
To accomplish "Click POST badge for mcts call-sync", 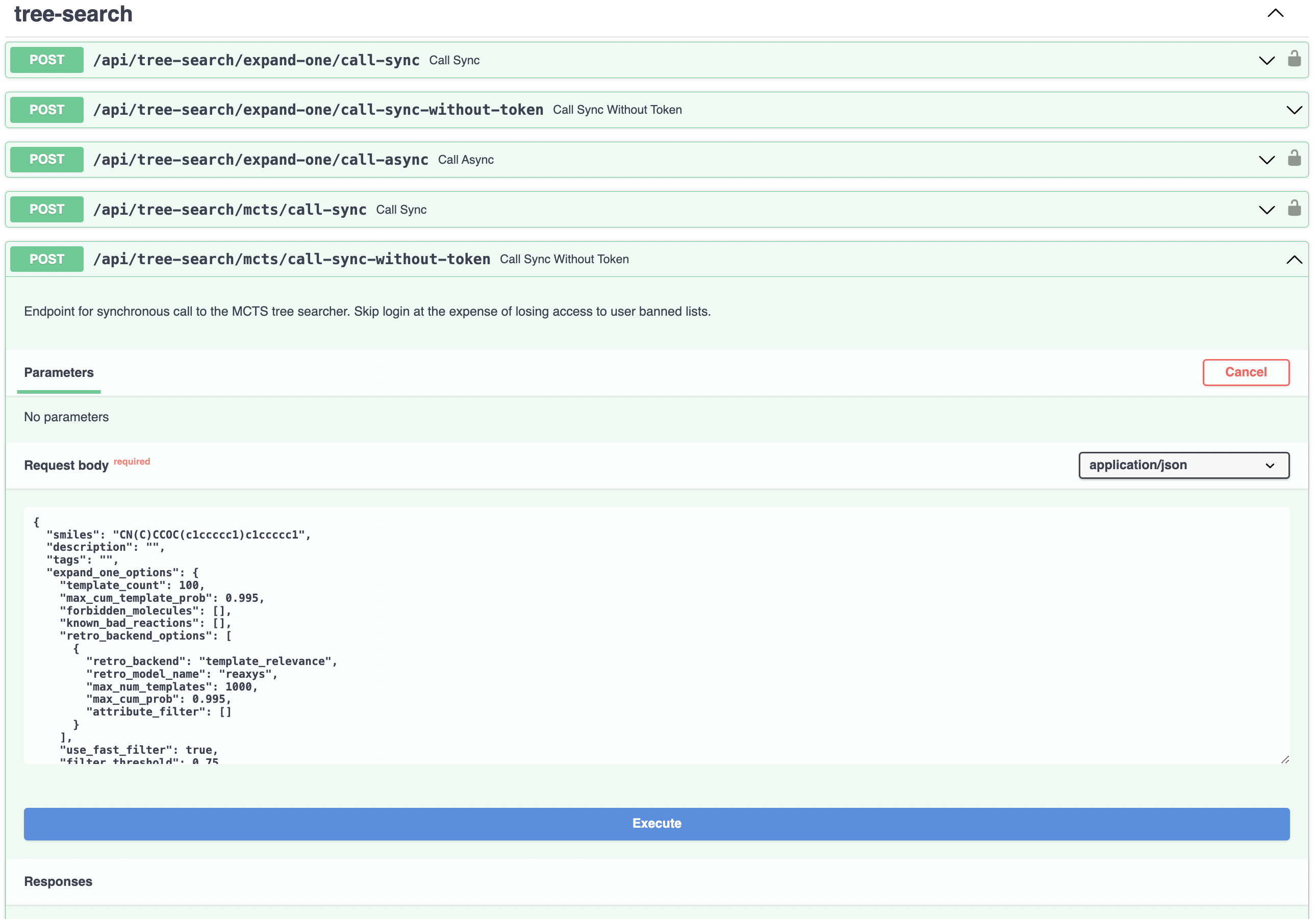I will 47,209.
